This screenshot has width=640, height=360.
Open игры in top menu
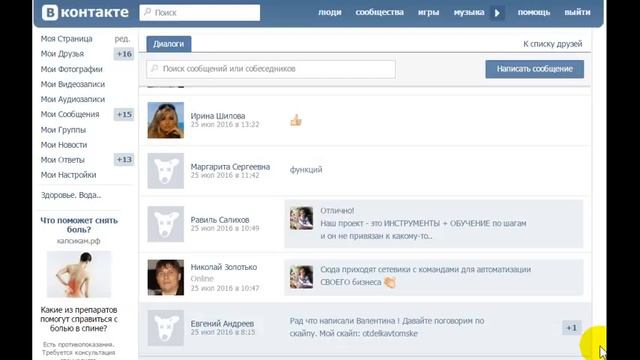point(429,12)
